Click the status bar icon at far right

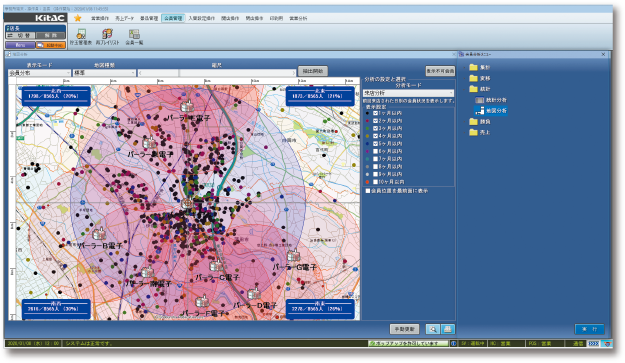point(607,343)
